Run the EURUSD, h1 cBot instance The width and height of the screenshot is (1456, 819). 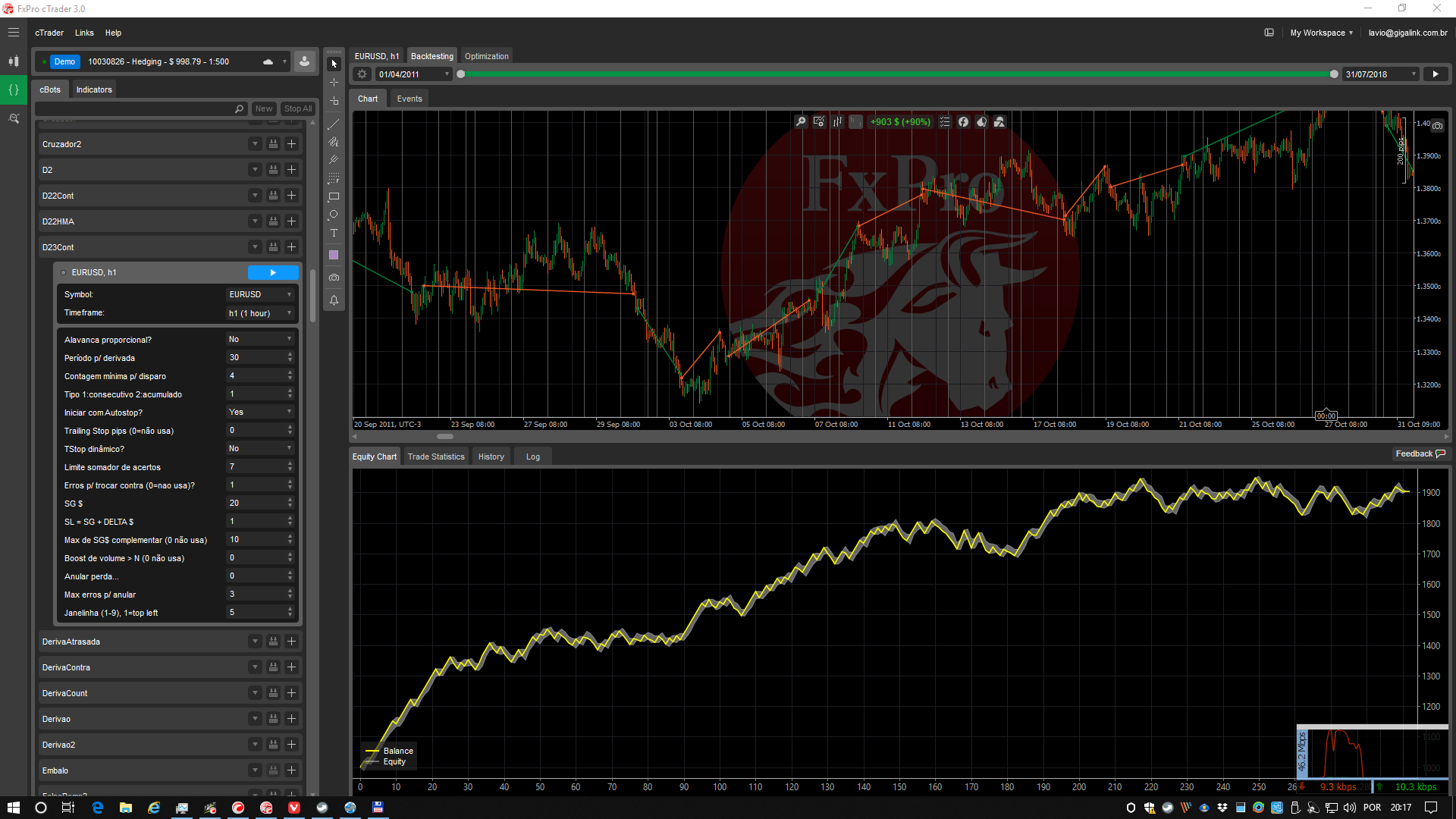coord(273,272)
